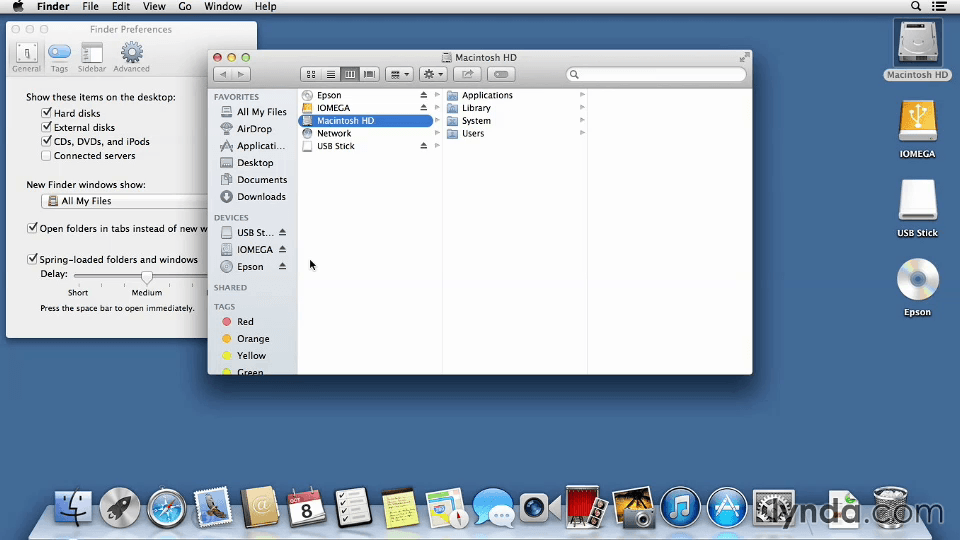Select All My Files in the sidebar
Screen dimensions: 960x540
coord(253,111)
